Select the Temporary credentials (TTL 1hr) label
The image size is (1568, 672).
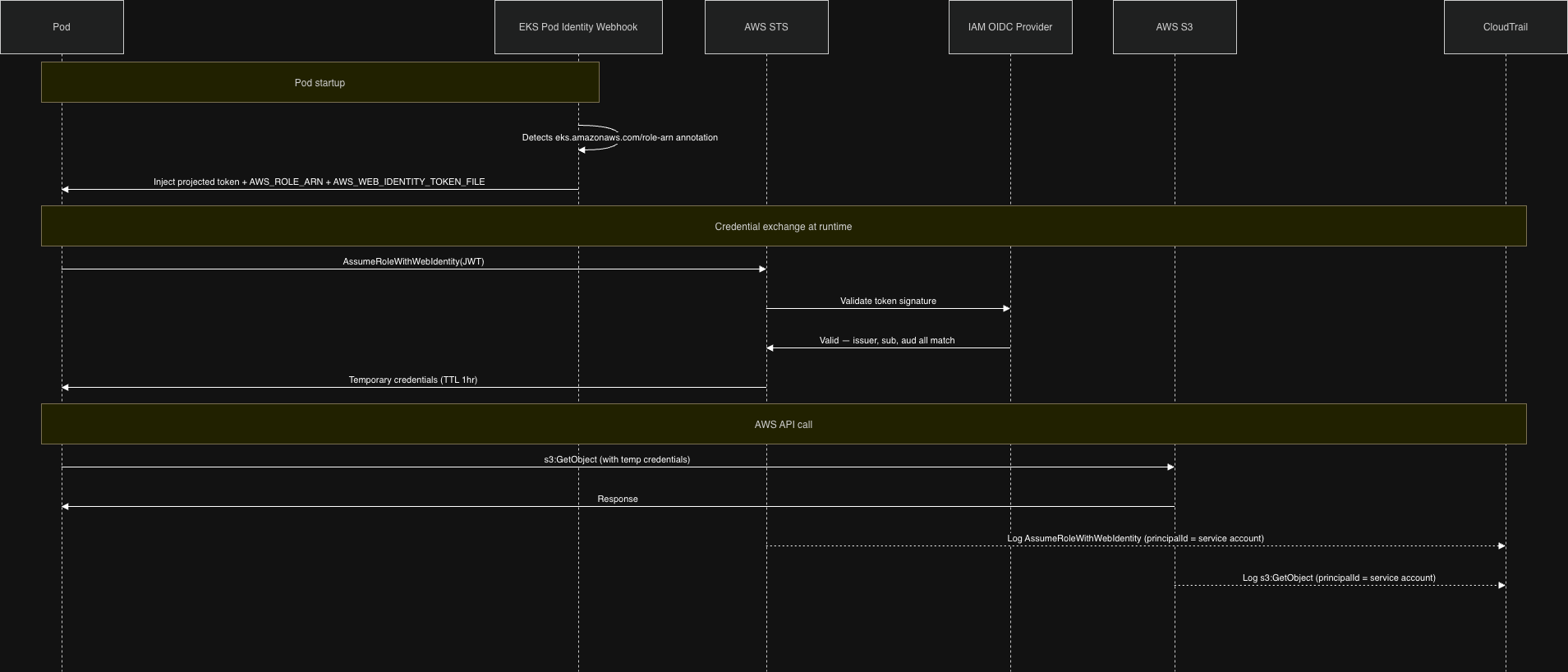(x=413, y=380)
